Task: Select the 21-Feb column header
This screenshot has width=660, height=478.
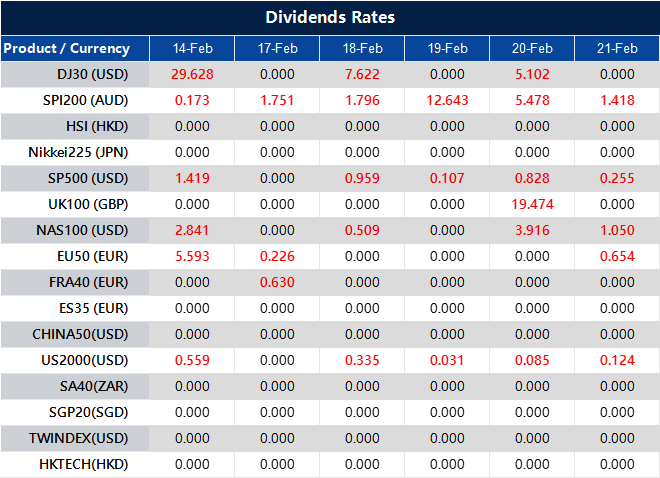Action: [617, 48]
